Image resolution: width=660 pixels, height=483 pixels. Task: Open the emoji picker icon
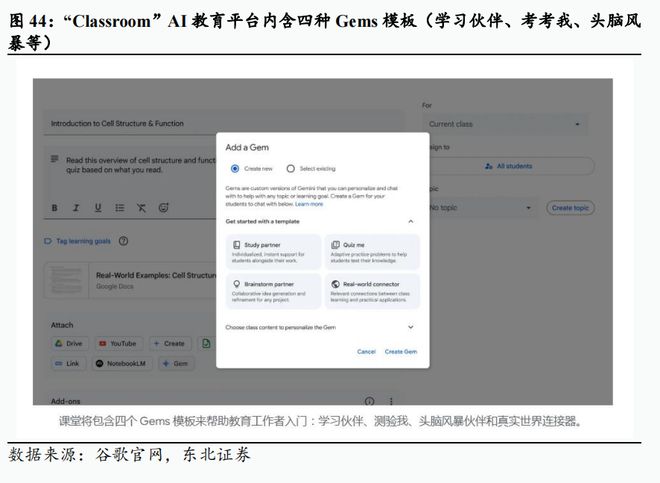click(x=163, y=208)
